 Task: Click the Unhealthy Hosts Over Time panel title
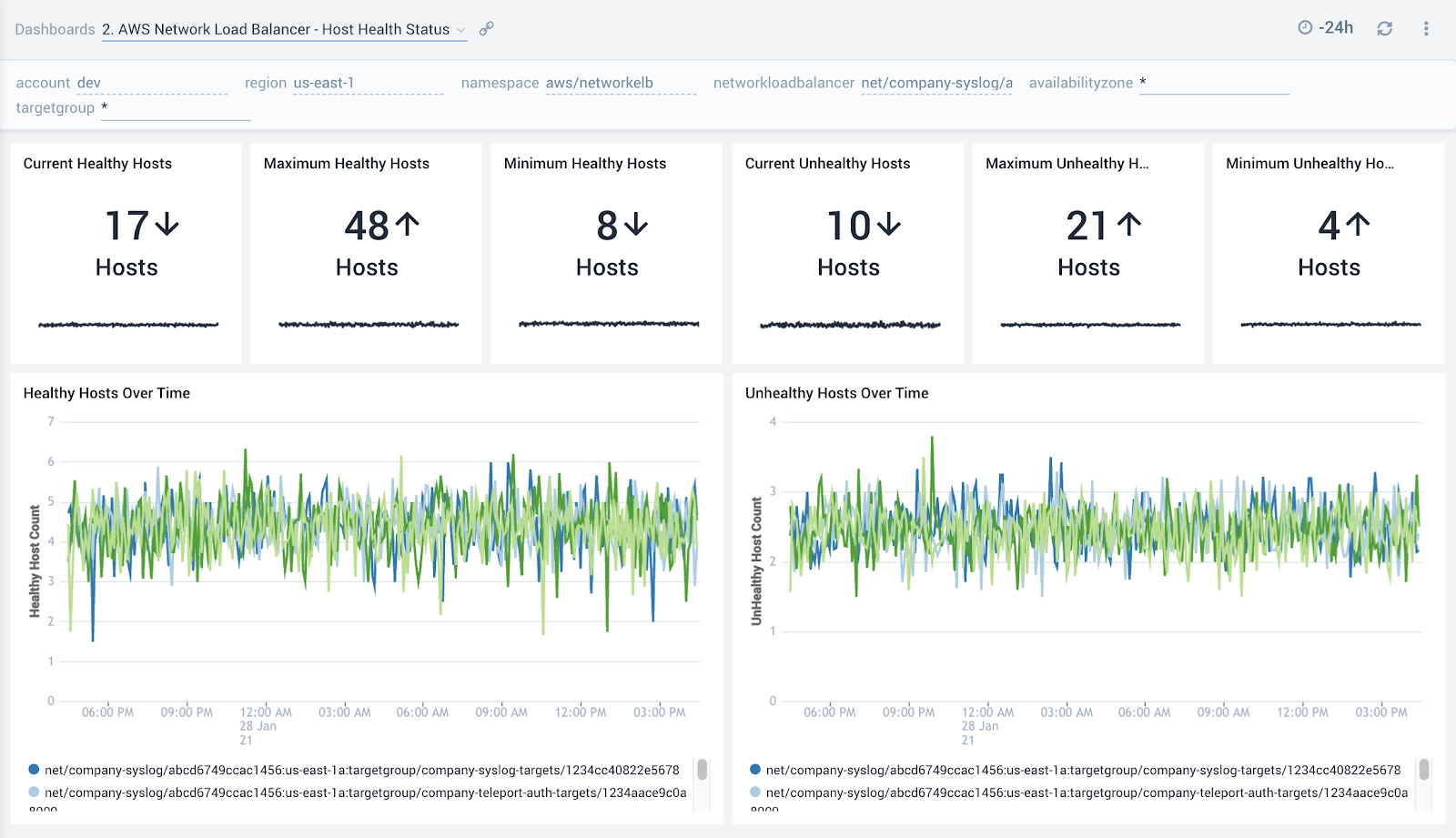(x=836, y=392)
